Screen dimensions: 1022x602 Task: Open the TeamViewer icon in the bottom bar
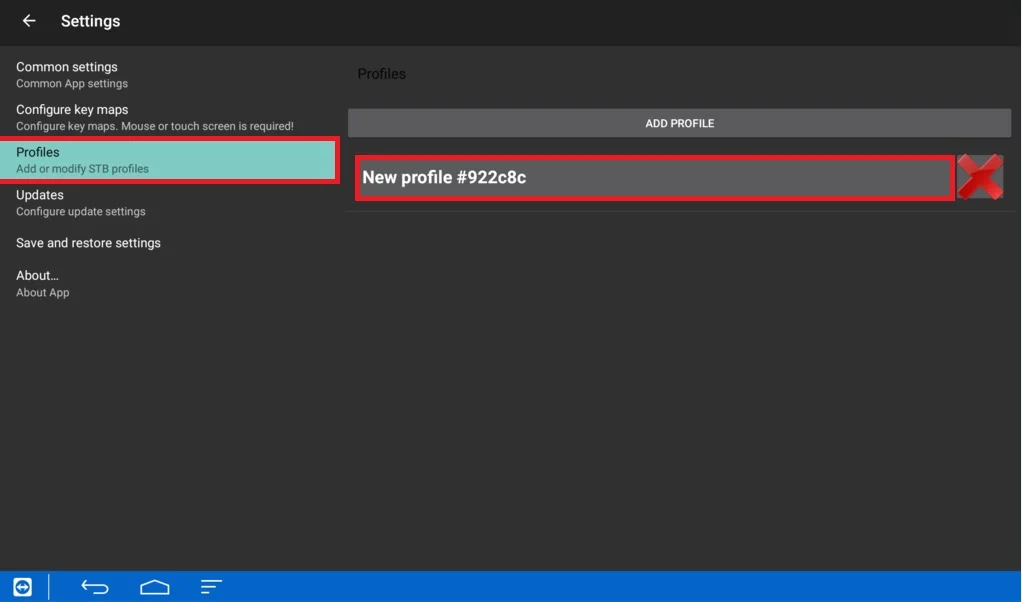22,587
